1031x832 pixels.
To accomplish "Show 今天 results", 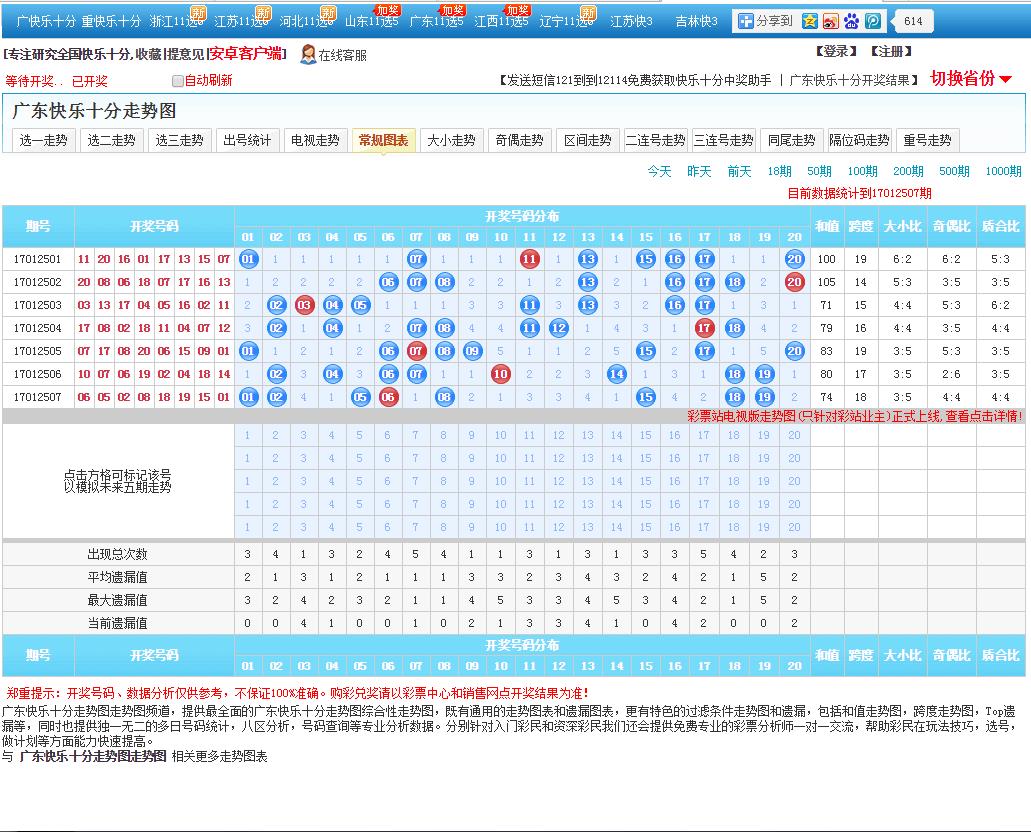I will [x=659, y=171].
